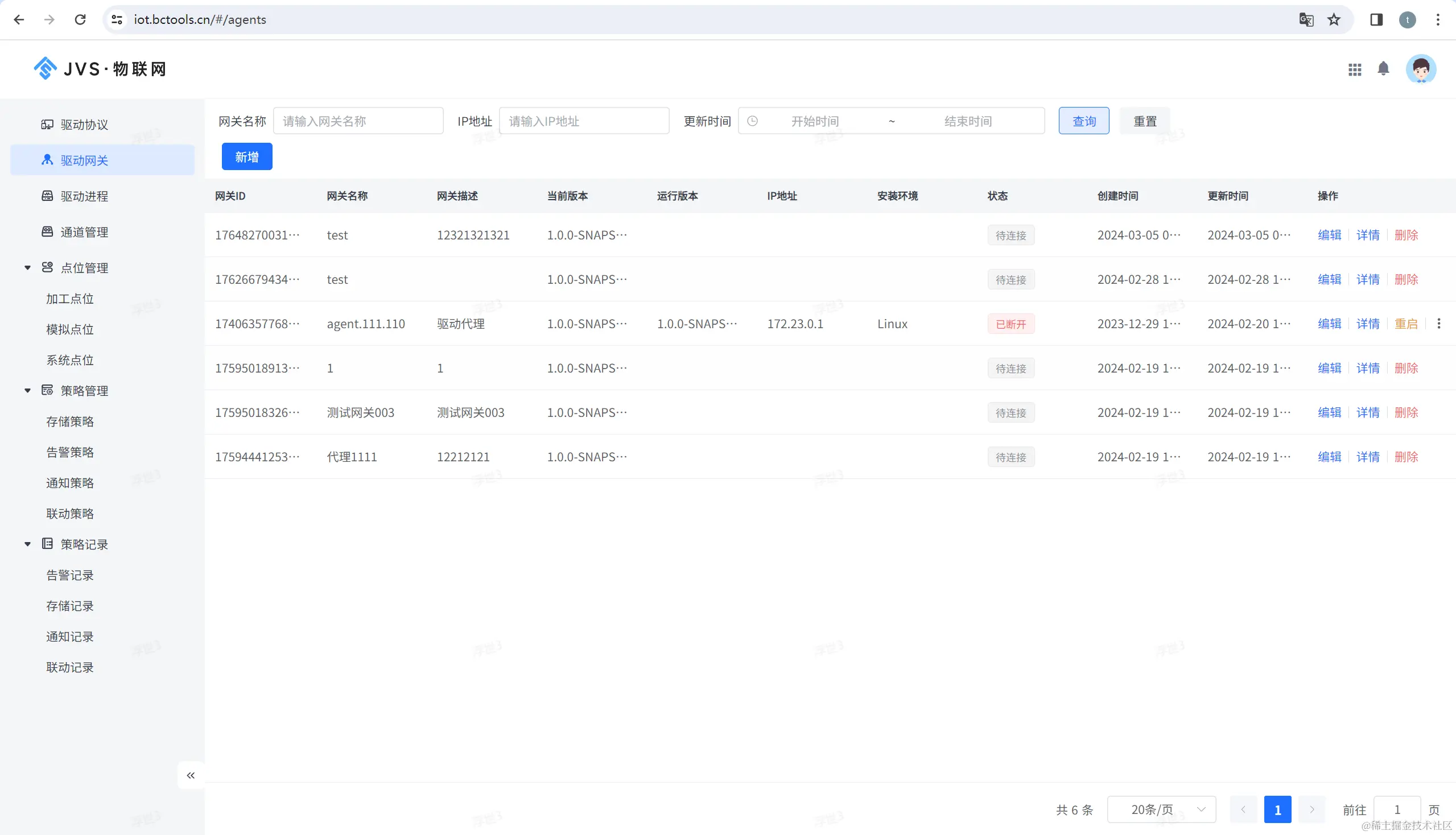The height and width of the screenshot is (835, 1456).
Task: Collapse the sidebar with double-chevron icon
Action: [x=191, y=775]
